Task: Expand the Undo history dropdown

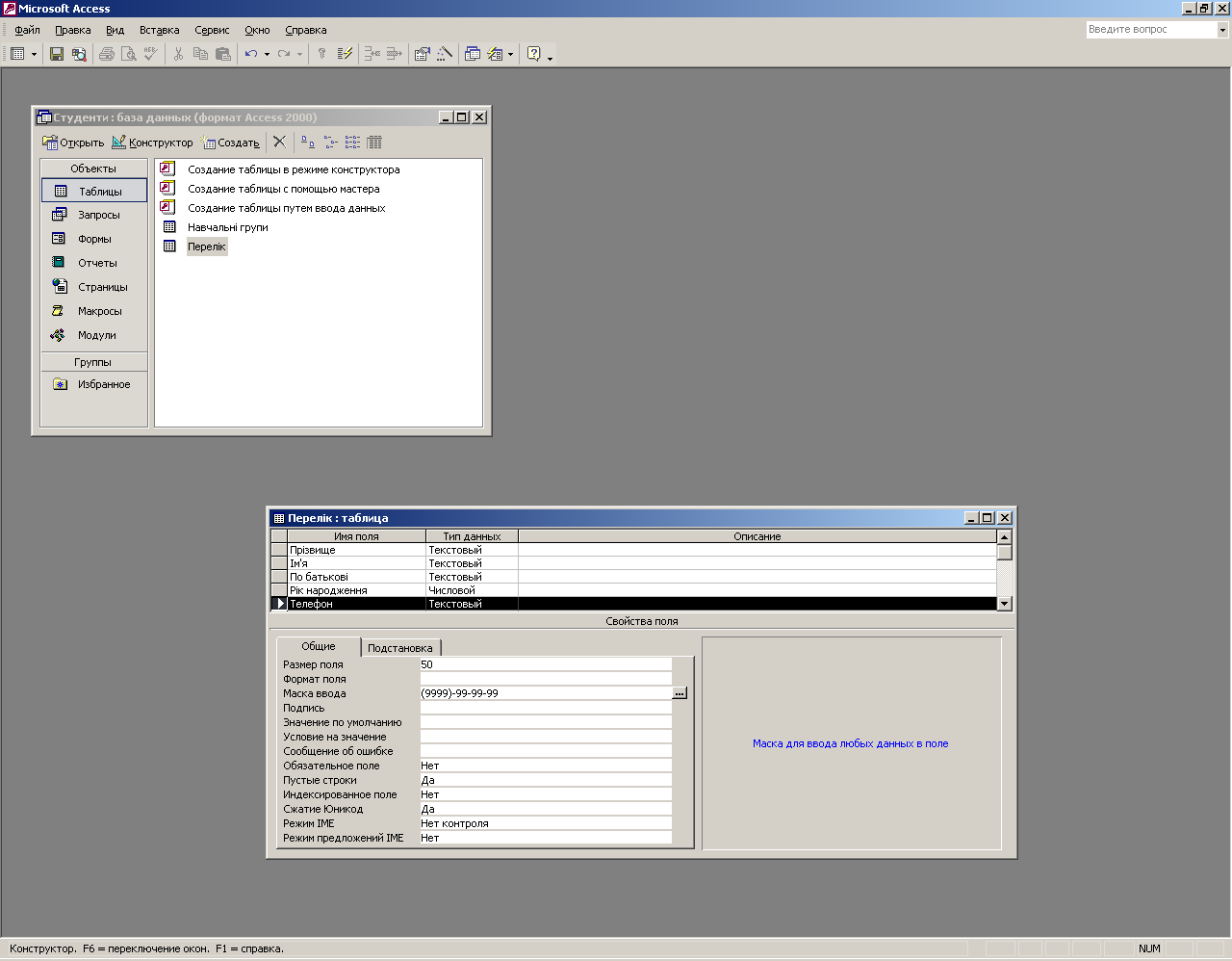Action: click(267, 54)
